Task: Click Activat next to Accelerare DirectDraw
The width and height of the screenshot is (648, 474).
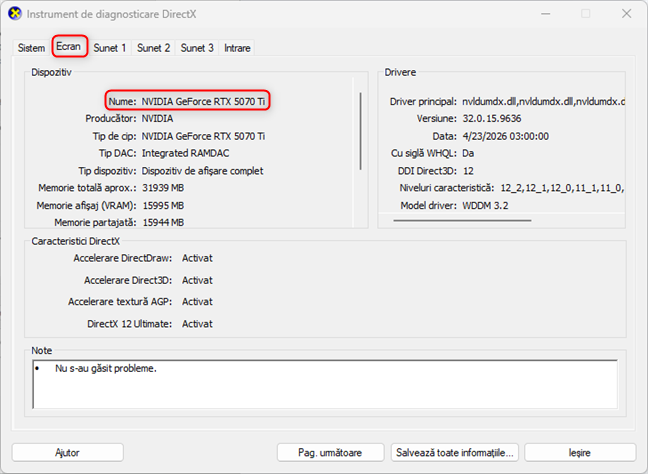Action: click(x=198, y=258)
